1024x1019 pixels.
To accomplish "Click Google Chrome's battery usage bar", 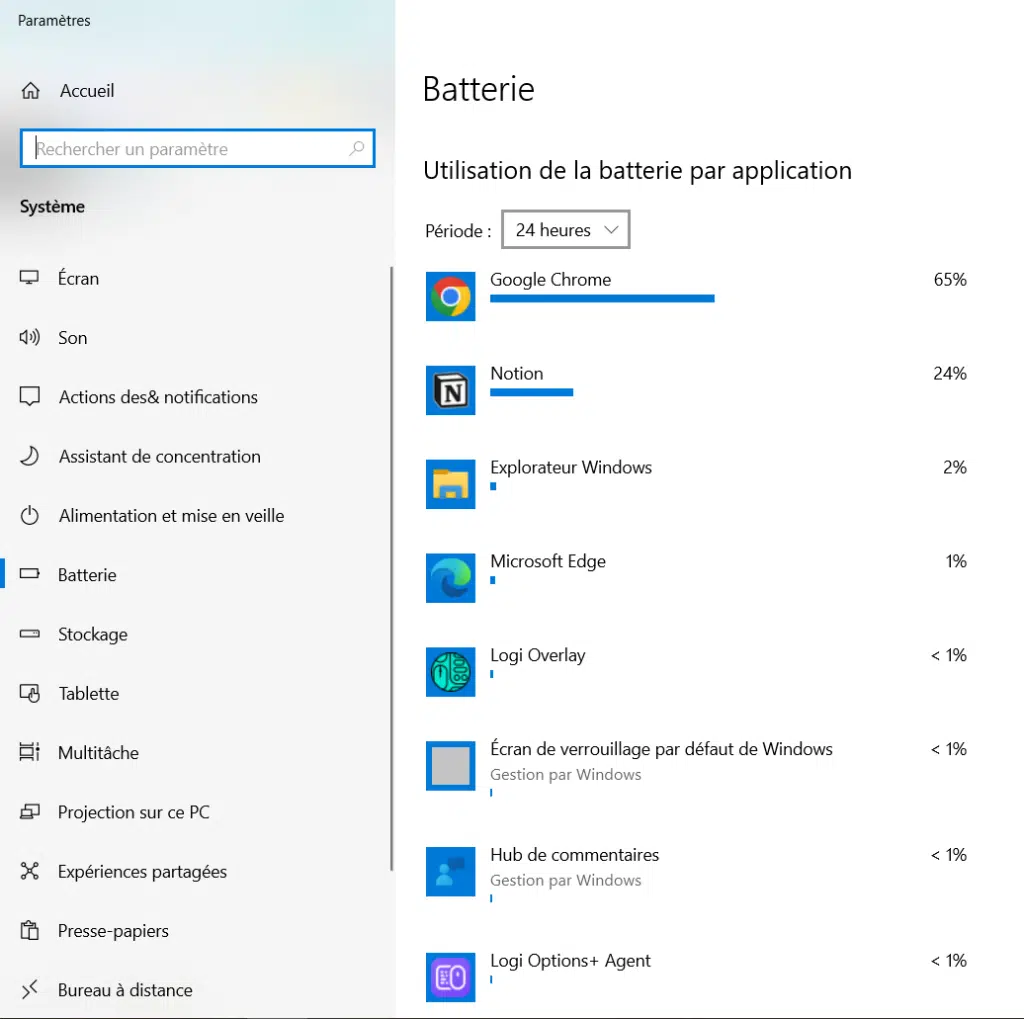I will click(602, 299).
